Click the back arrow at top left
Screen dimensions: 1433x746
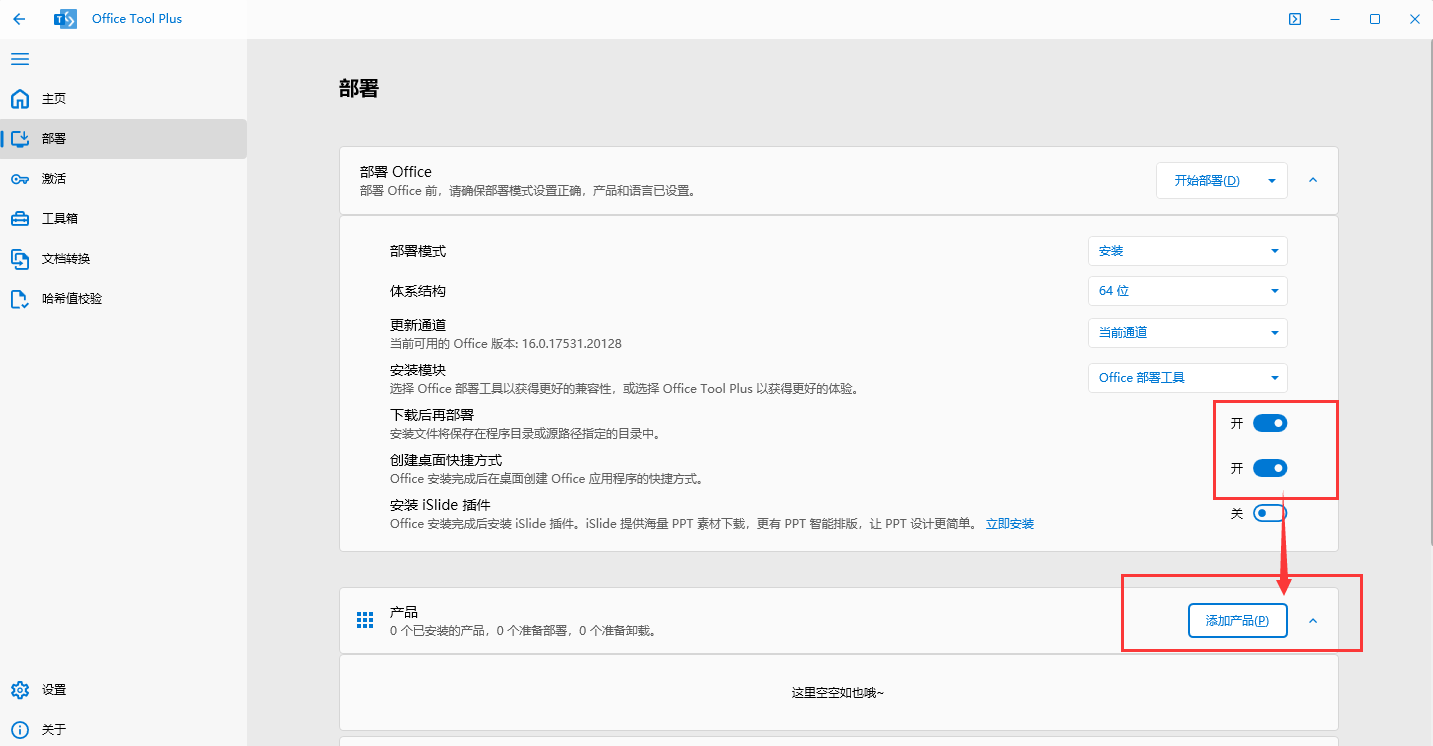pos(19,18)
